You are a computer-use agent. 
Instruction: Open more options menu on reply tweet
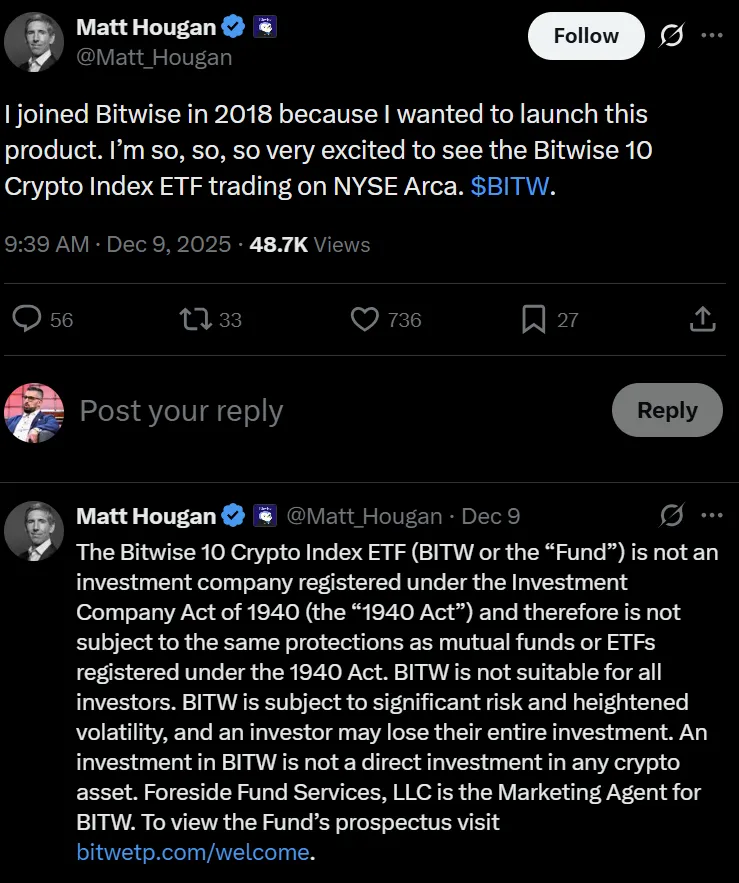[x=711, y=516]
